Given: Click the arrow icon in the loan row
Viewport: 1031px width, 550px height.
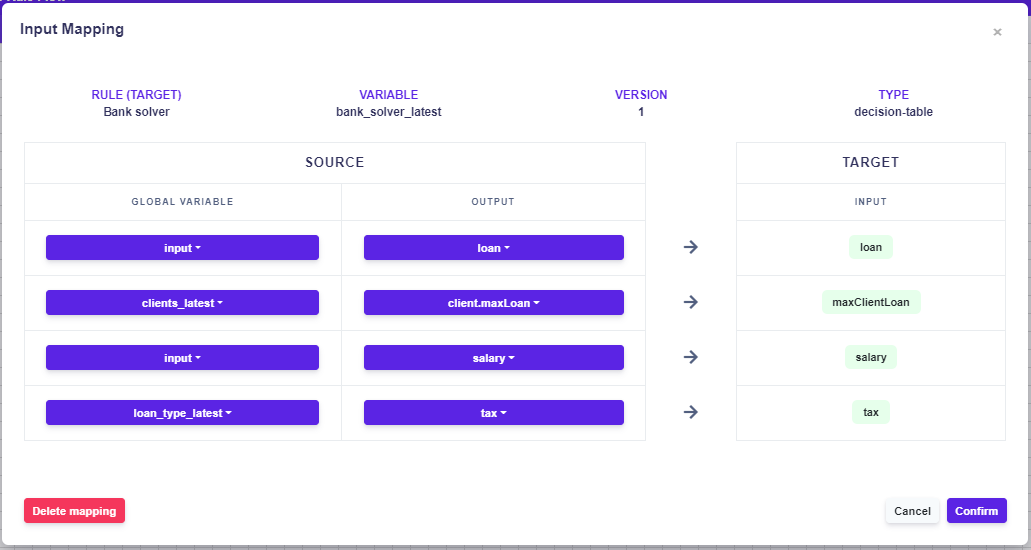Looking at the screenshot, I should pyautogui.click(x=690, y=247).
